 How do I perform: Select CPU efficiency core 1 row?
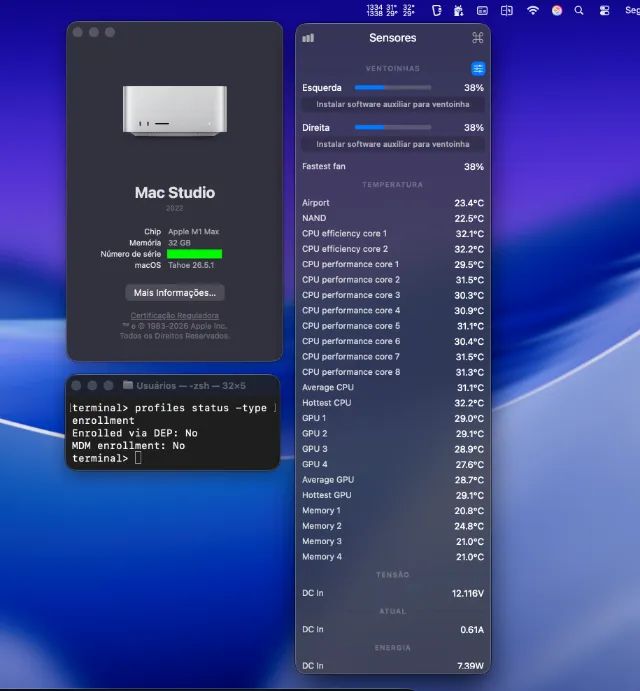[x=393, y=234]
